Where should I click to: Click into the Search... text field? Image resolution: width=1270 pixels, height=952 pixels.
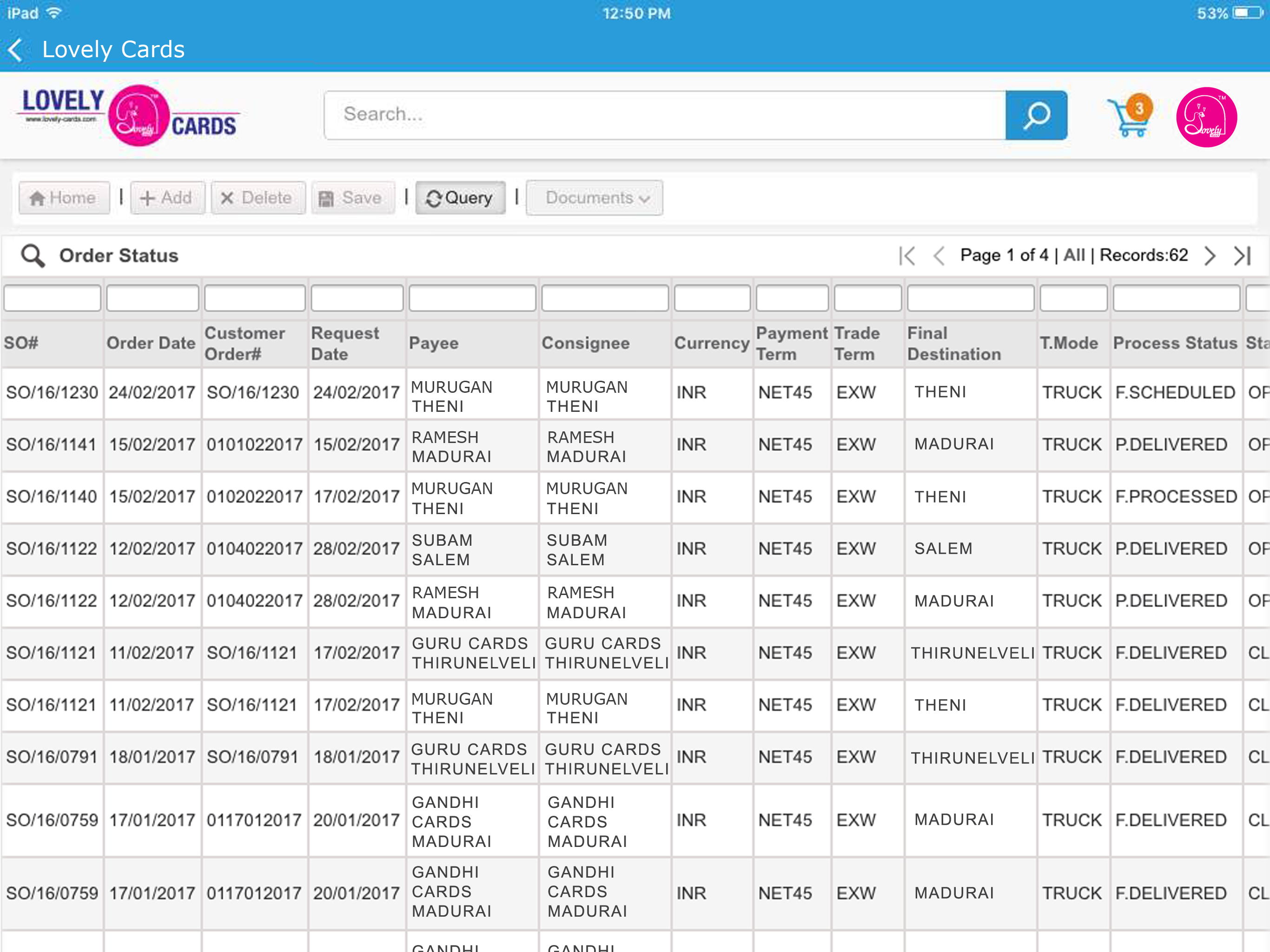point(665,115)
